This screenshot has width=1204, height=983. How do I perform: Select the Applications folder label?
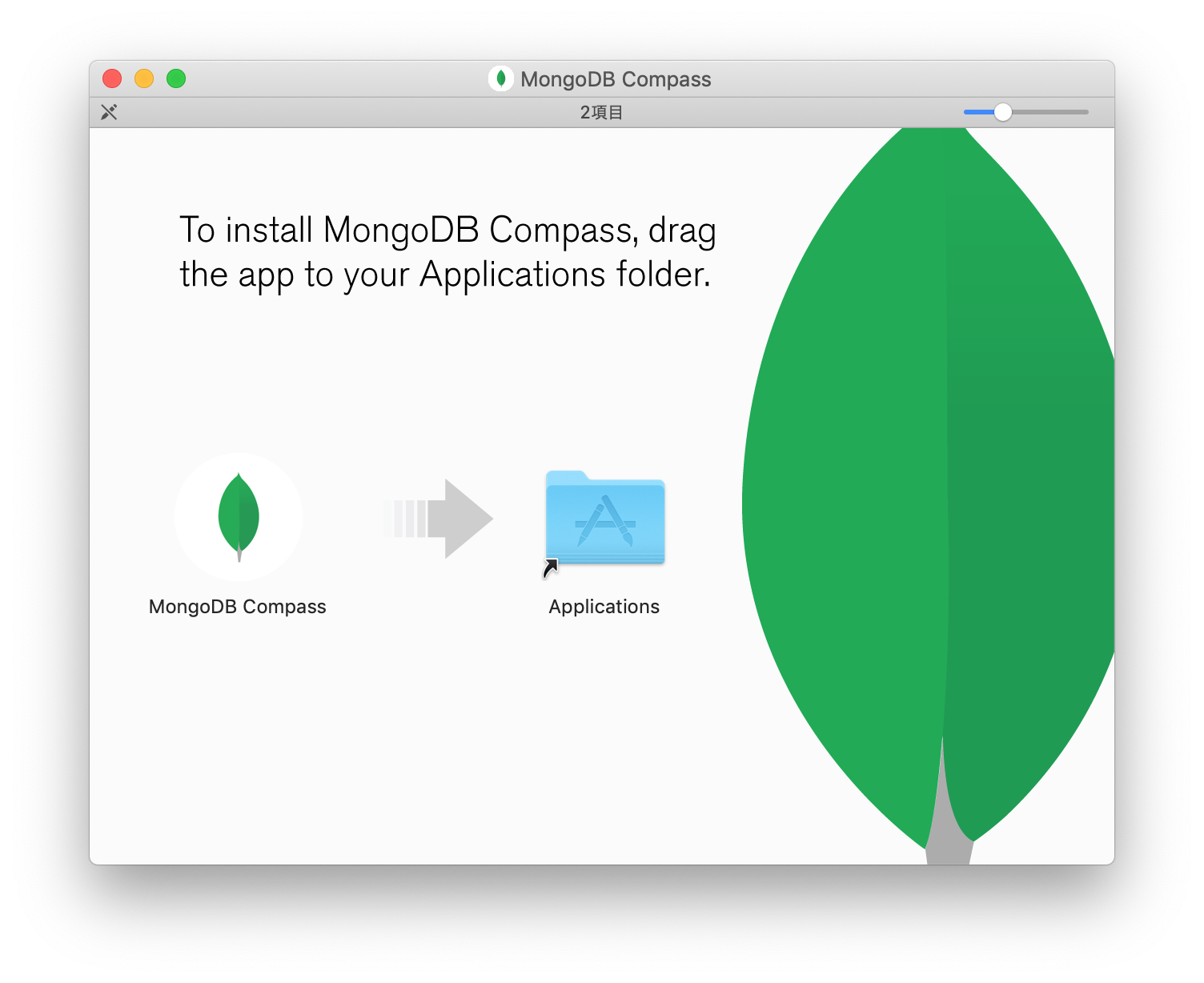(604, 606)
